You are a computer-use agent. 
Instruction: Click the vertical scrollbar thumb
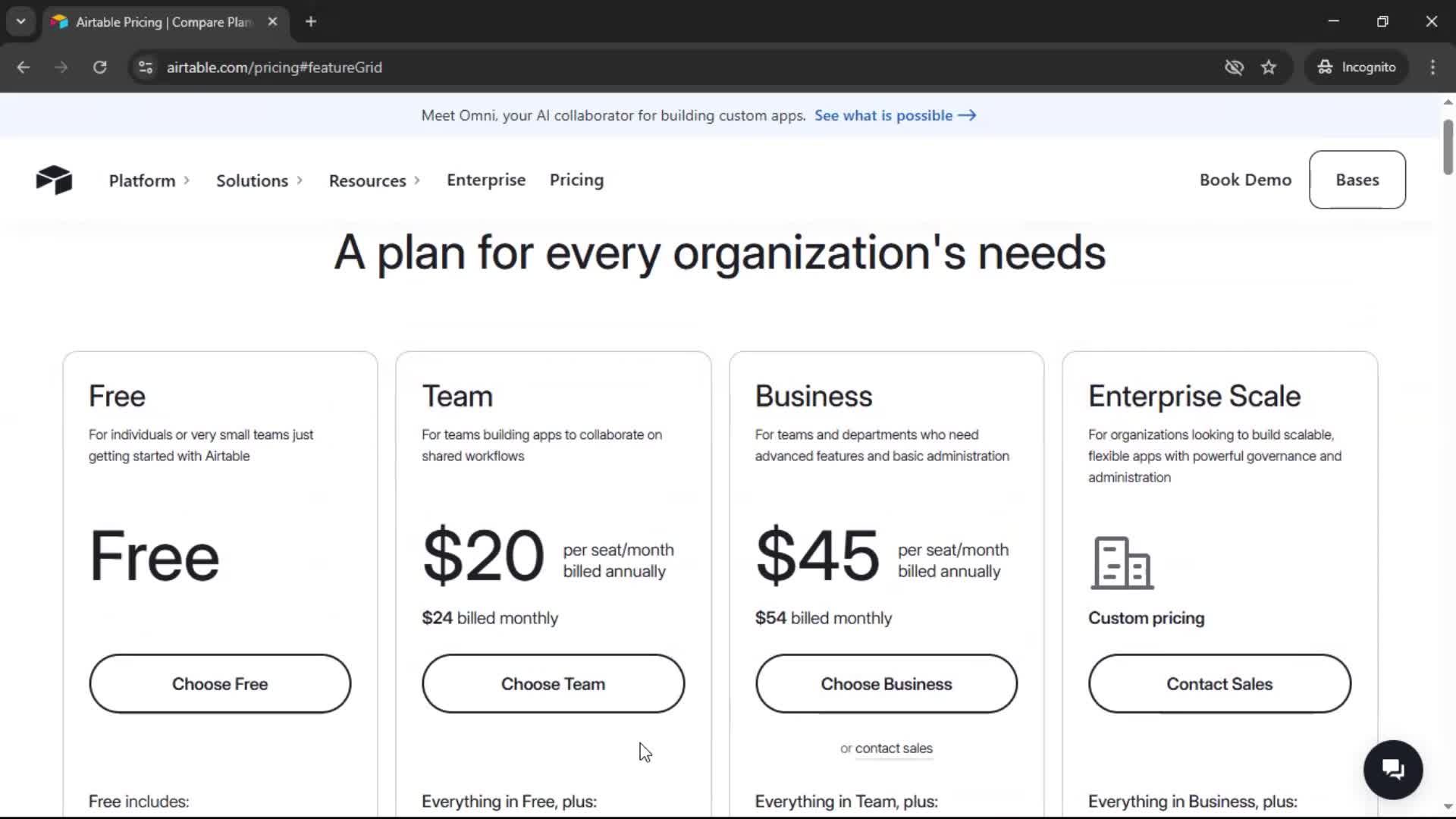point(1448,146)
